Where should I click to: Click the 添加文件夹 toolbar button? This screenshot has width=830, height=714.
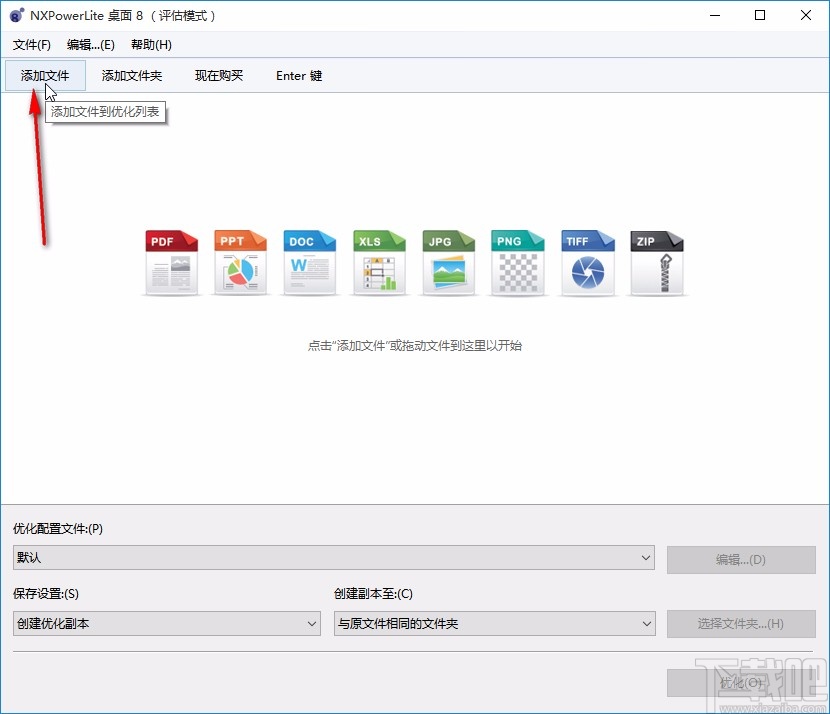coord(132,76)
